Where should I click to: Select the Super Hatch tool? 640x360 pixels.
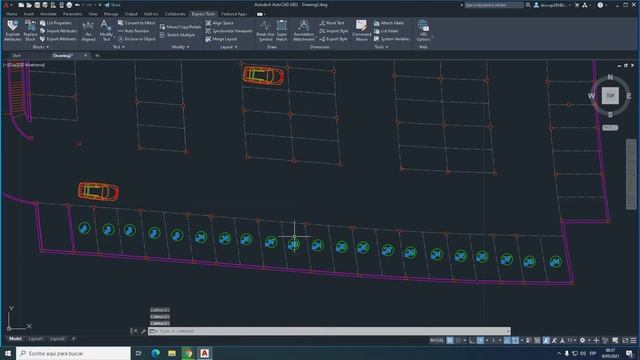[x=282, y=30]
